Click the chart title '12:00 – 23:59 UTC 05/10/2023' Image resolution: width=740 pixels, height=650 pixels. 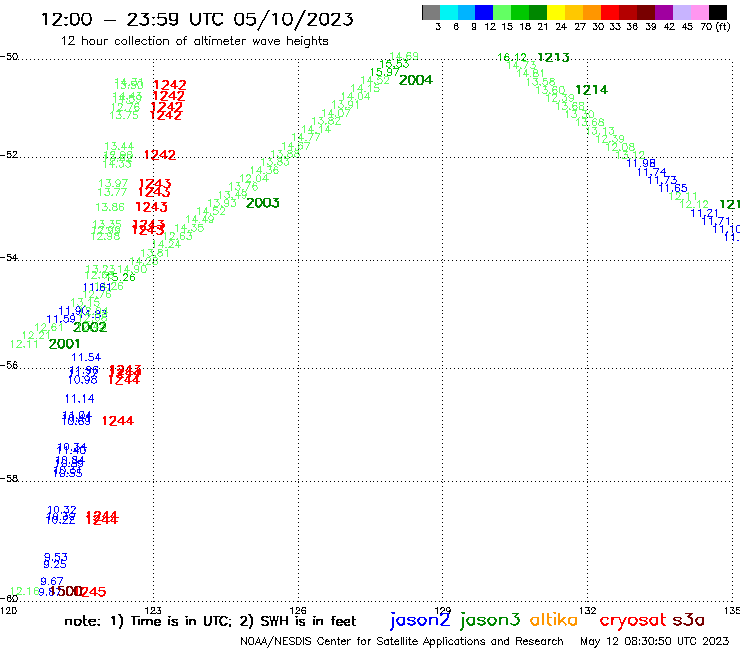click(x=197, y=19)
